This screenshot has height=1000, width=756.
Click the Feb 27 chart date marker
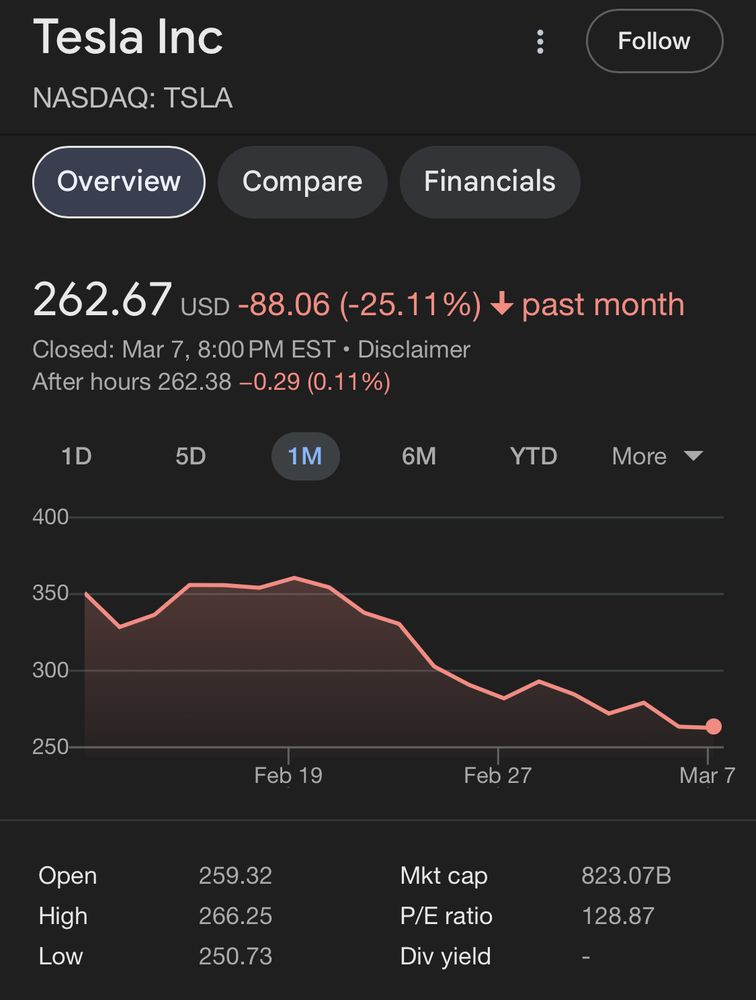(498, 776)
